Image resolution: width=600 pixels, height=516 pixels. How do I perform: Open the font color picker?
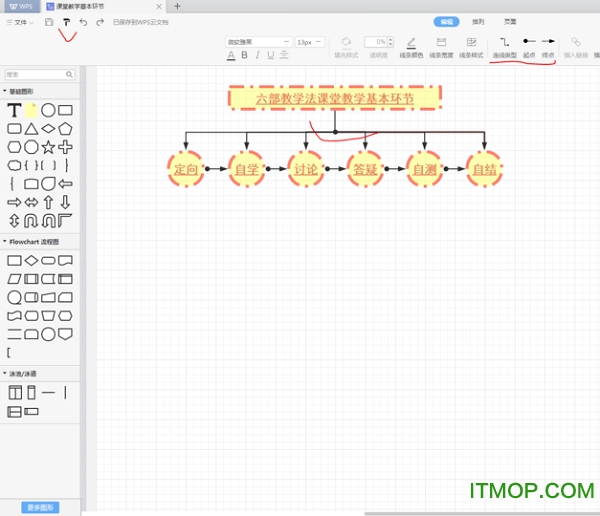(x=231, y=56)
